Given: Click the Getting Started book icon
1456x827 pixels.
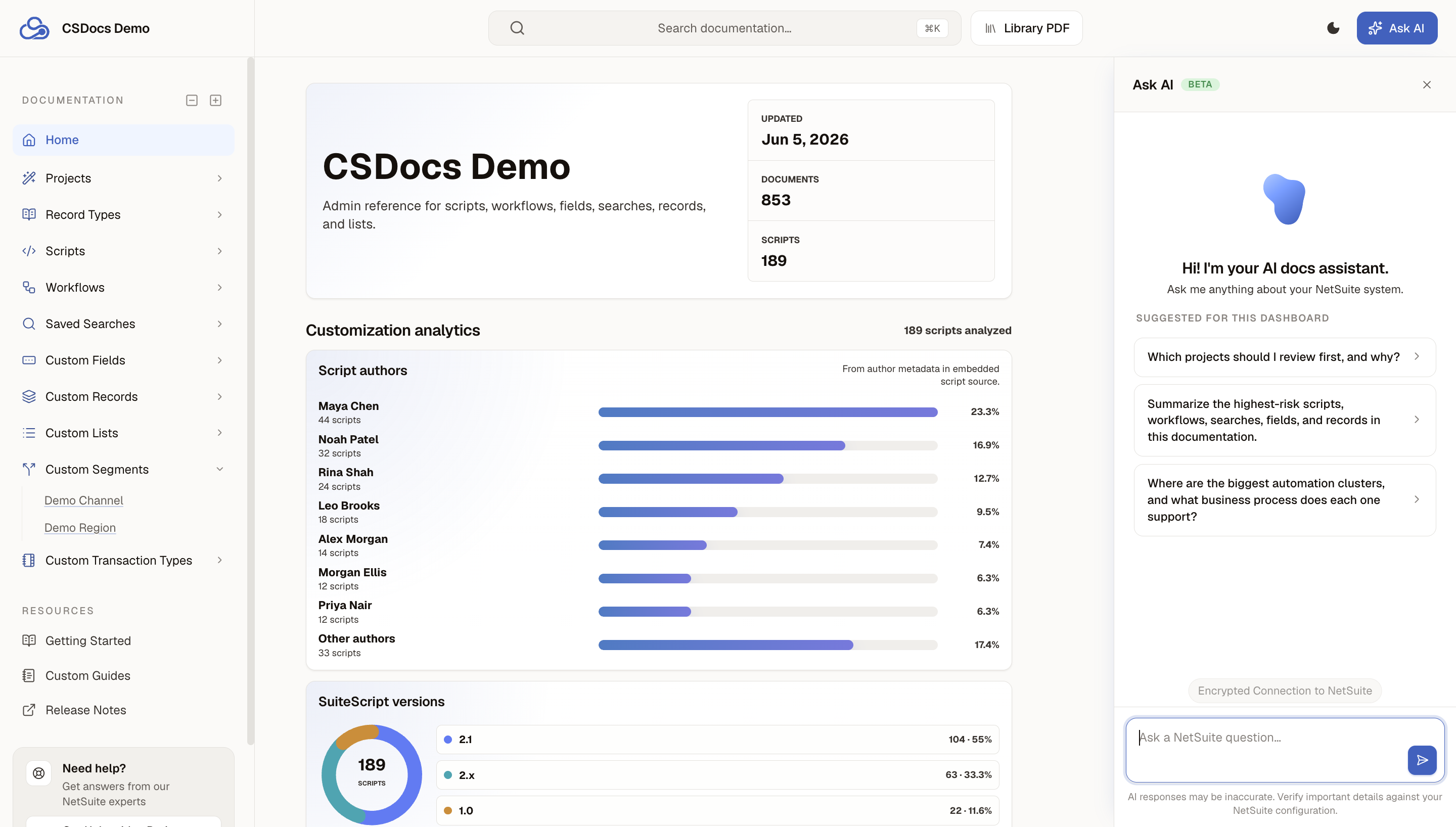Looking at the screenshot, I should pos(29,640).
